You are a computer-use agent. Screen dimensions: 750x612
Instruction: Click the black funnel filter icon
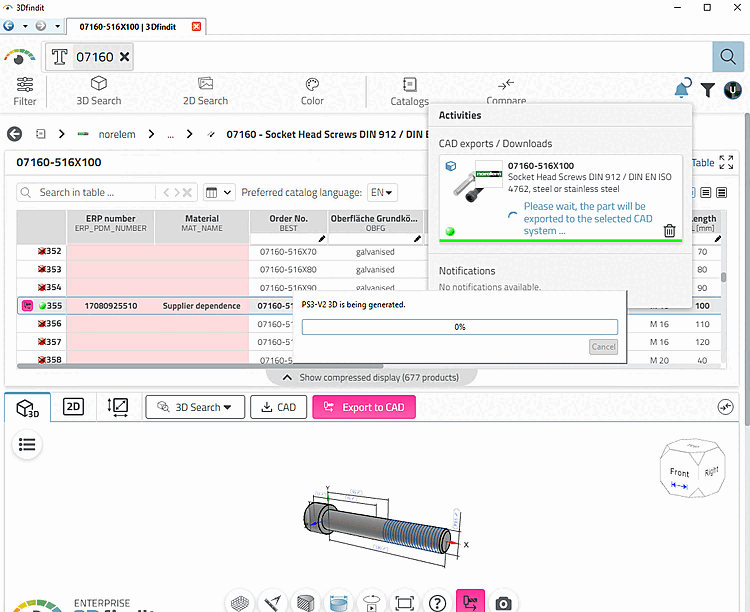coord(707,89)
